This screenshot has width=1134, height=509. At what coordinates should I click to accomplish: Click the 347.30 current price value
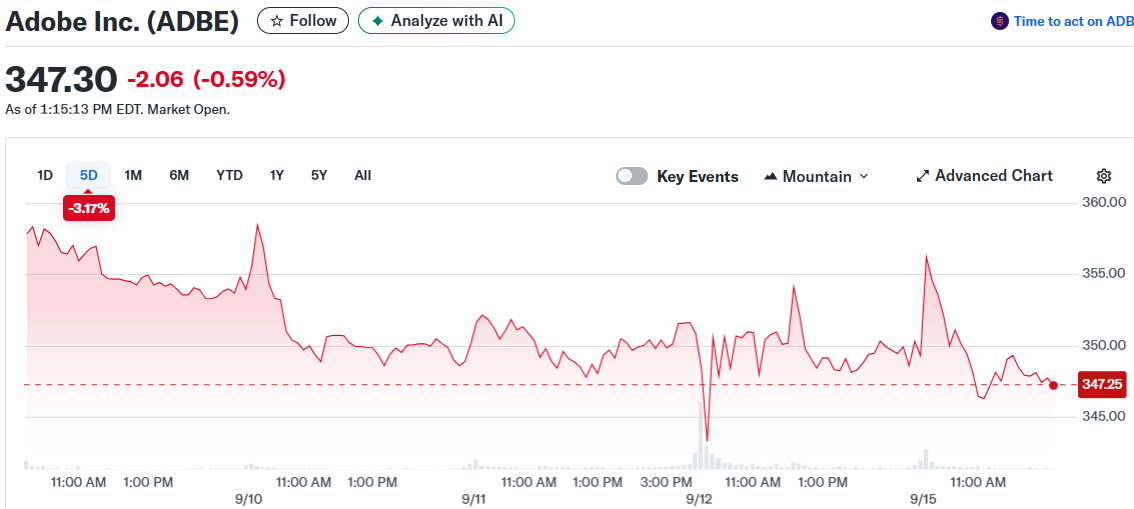[61, 79]
